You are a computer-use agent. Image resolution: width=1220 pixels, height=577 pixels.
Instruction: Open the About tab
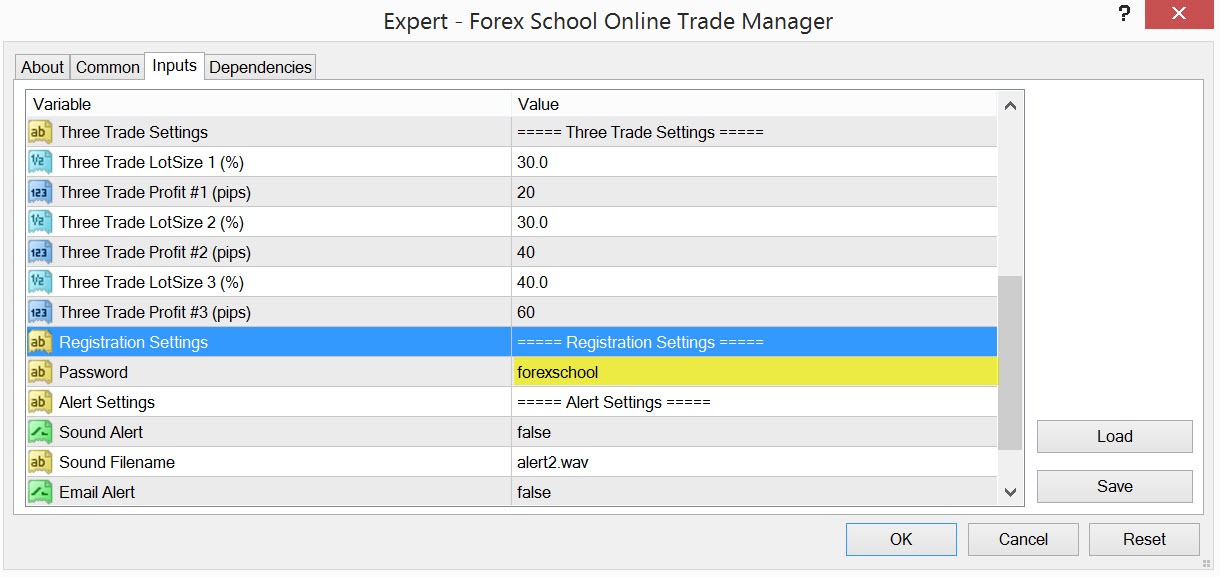pos(43,67)
